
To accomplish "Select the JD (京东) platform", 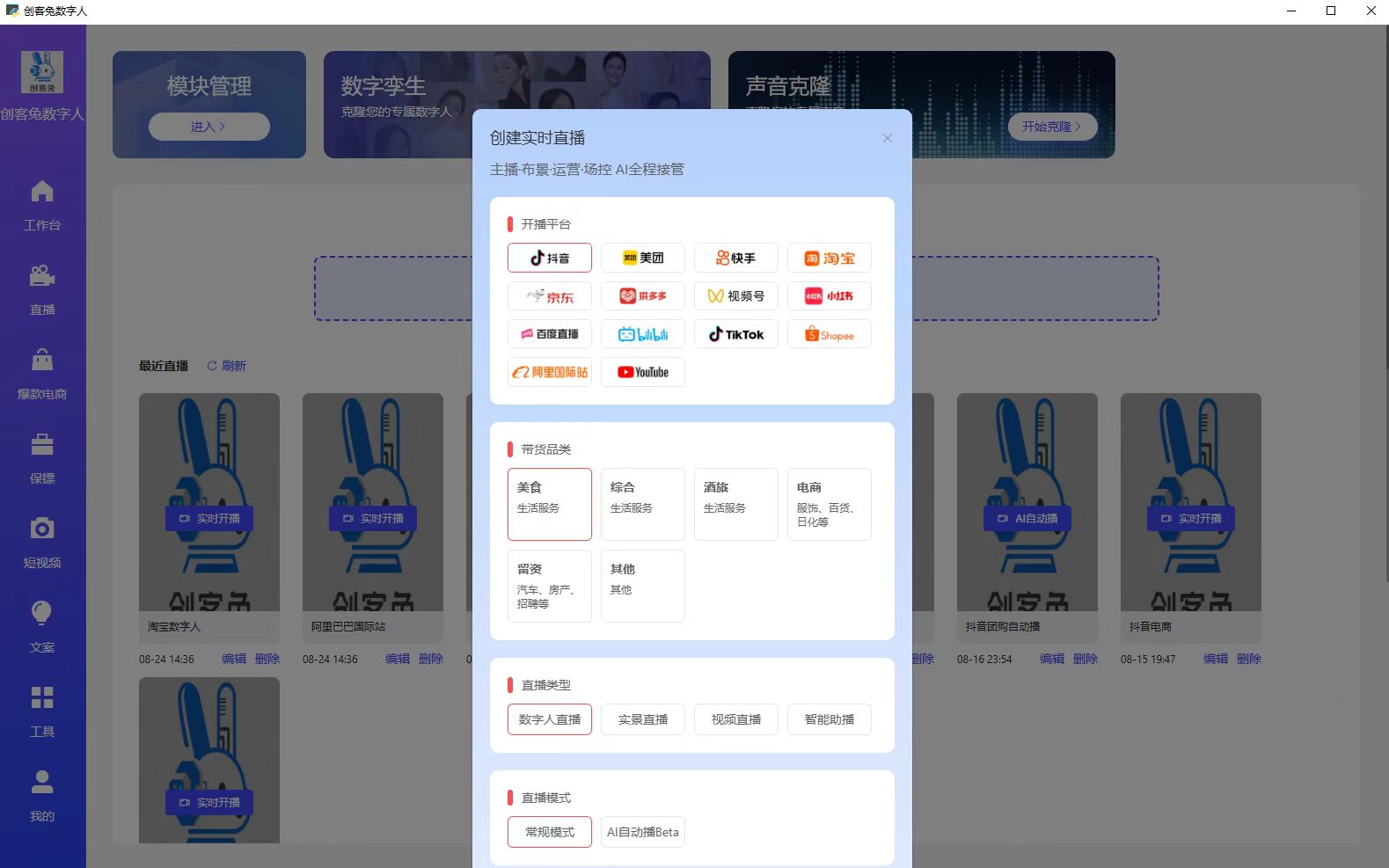I will (550, 296).
